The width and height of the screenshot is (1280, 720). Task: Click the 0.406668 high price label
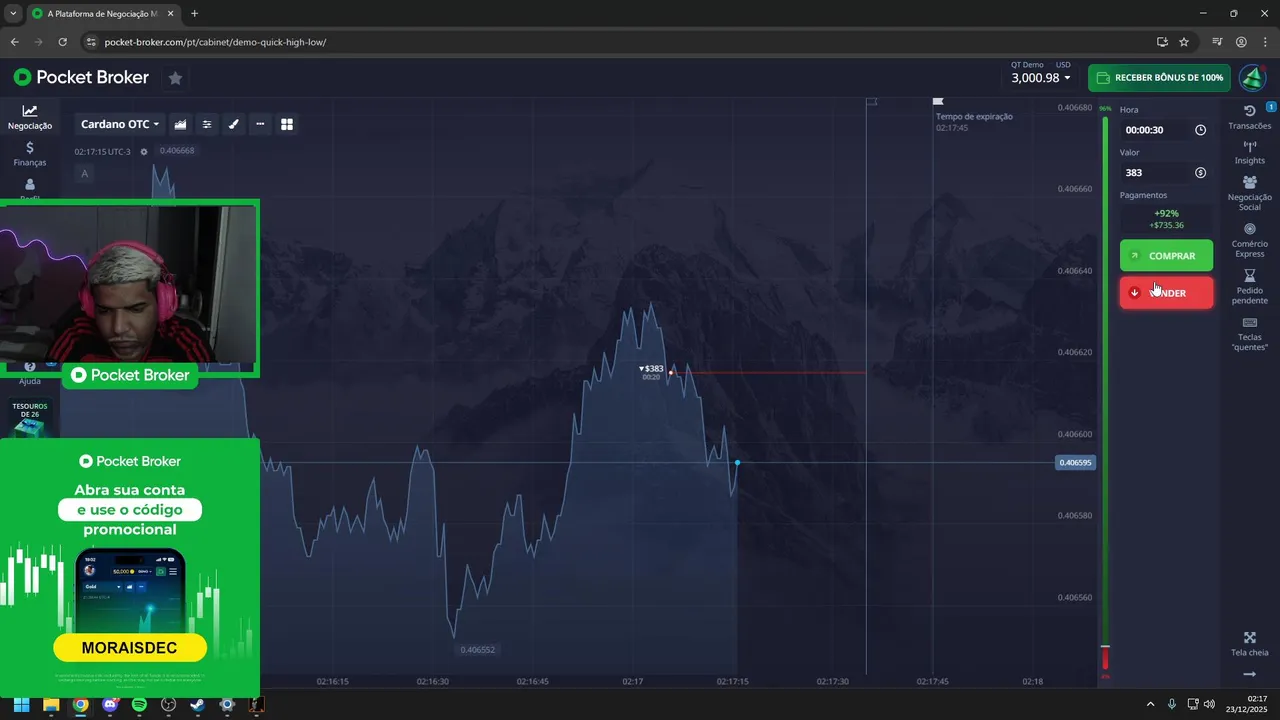pyautogui.click(x=177, y=151)
